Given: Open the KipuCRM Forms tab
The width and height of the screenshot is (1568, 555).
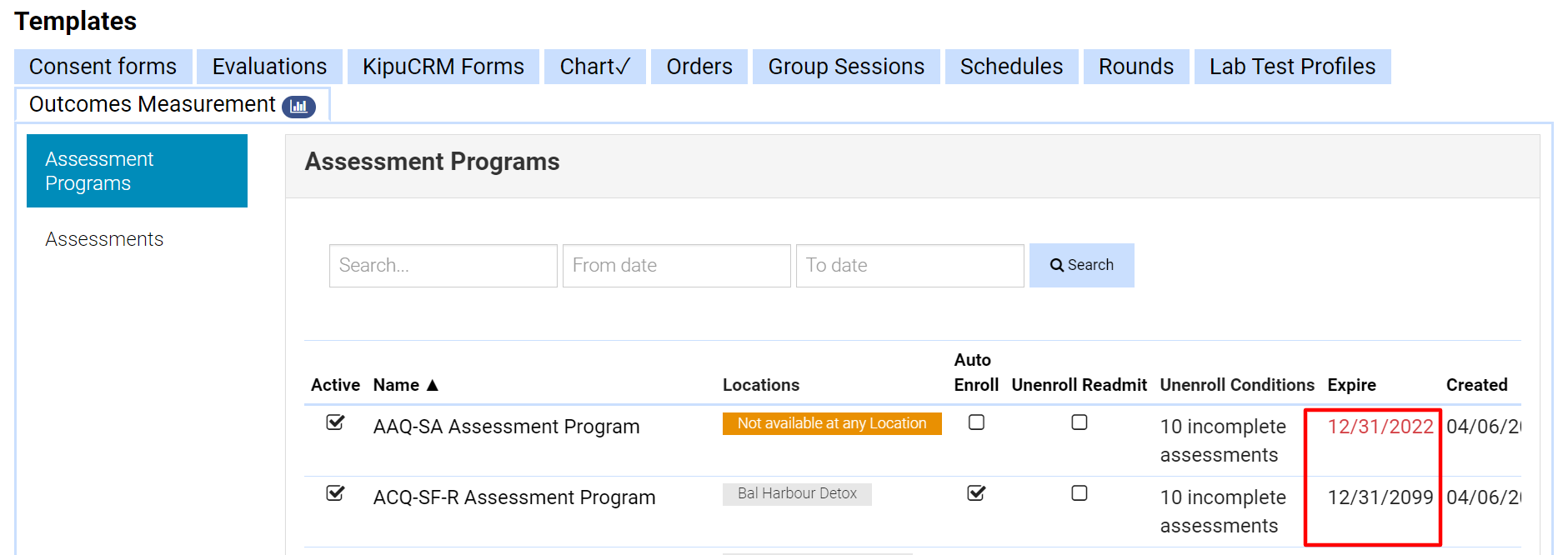Looking at the screenshot, I should coord(443,67).
